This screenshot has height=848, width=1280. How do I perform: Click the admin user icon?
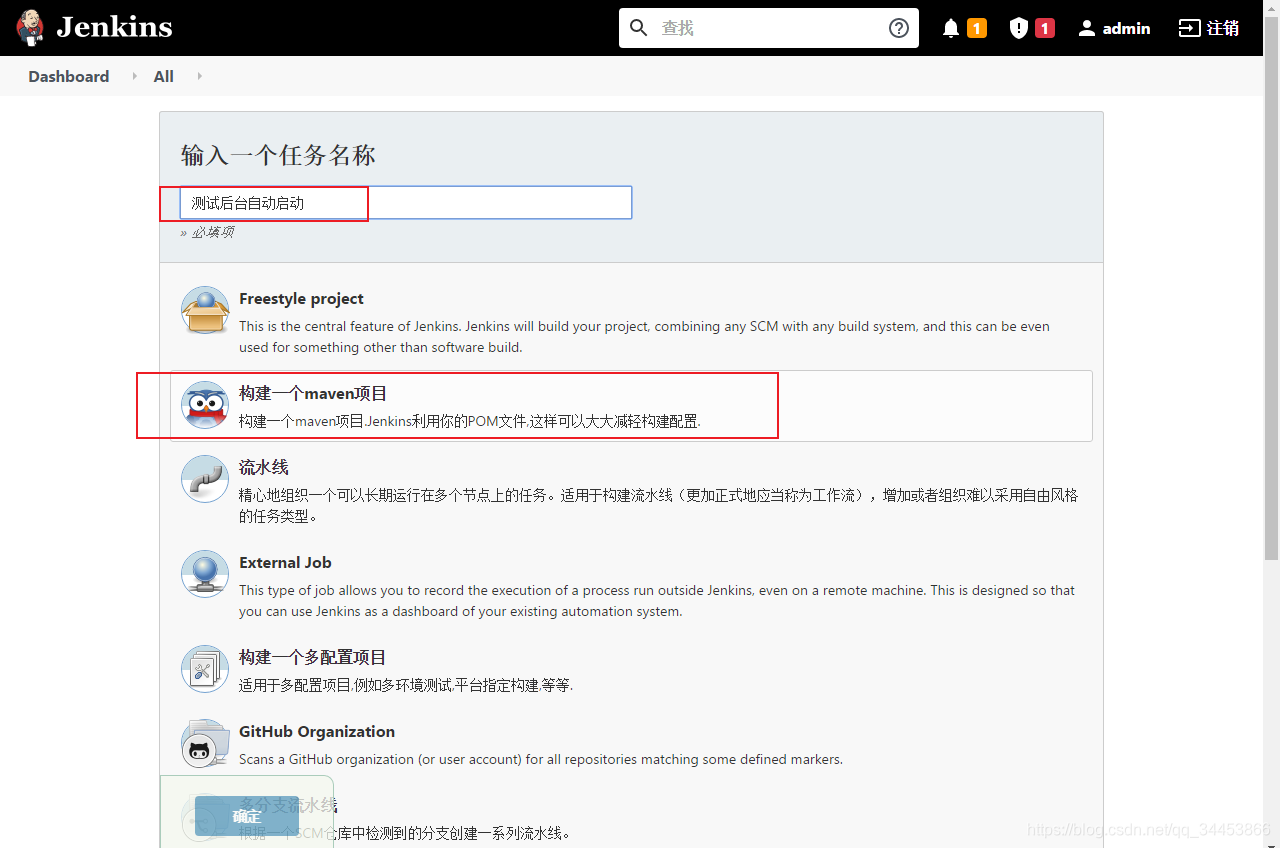coord(1087,28)
